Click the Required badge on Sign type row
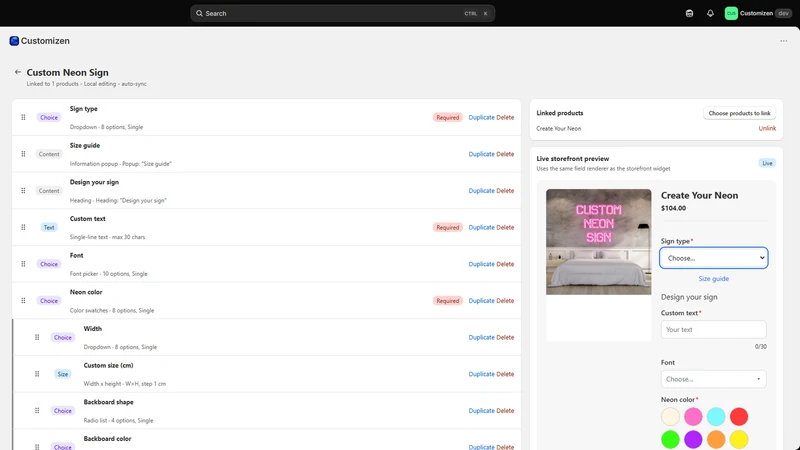Image resolution: width=800 pixels, height=450 pixels. click(447, 117)
